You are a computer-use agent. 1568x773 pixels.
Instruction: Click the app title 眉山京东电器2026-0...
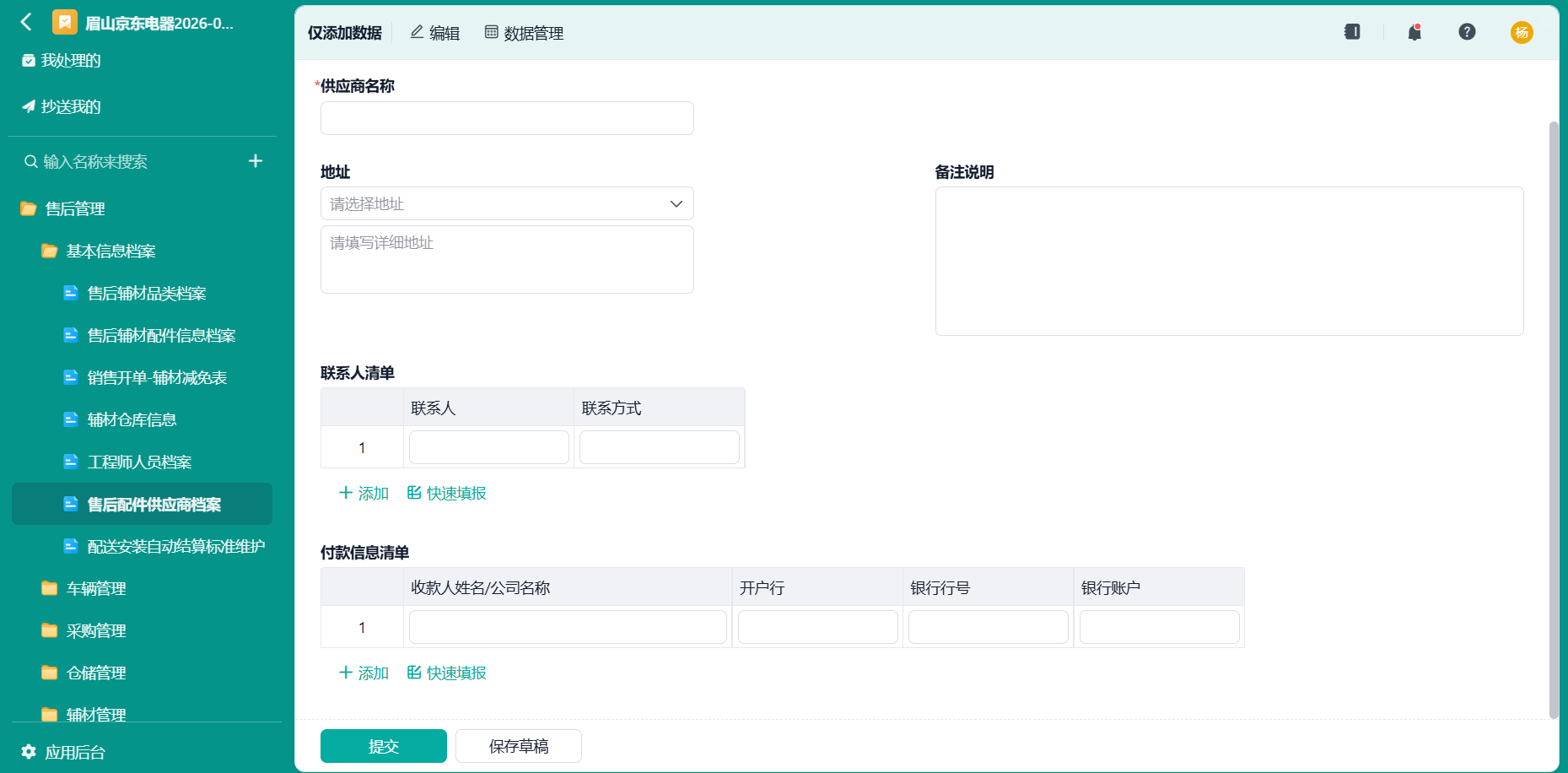(159, 23)
